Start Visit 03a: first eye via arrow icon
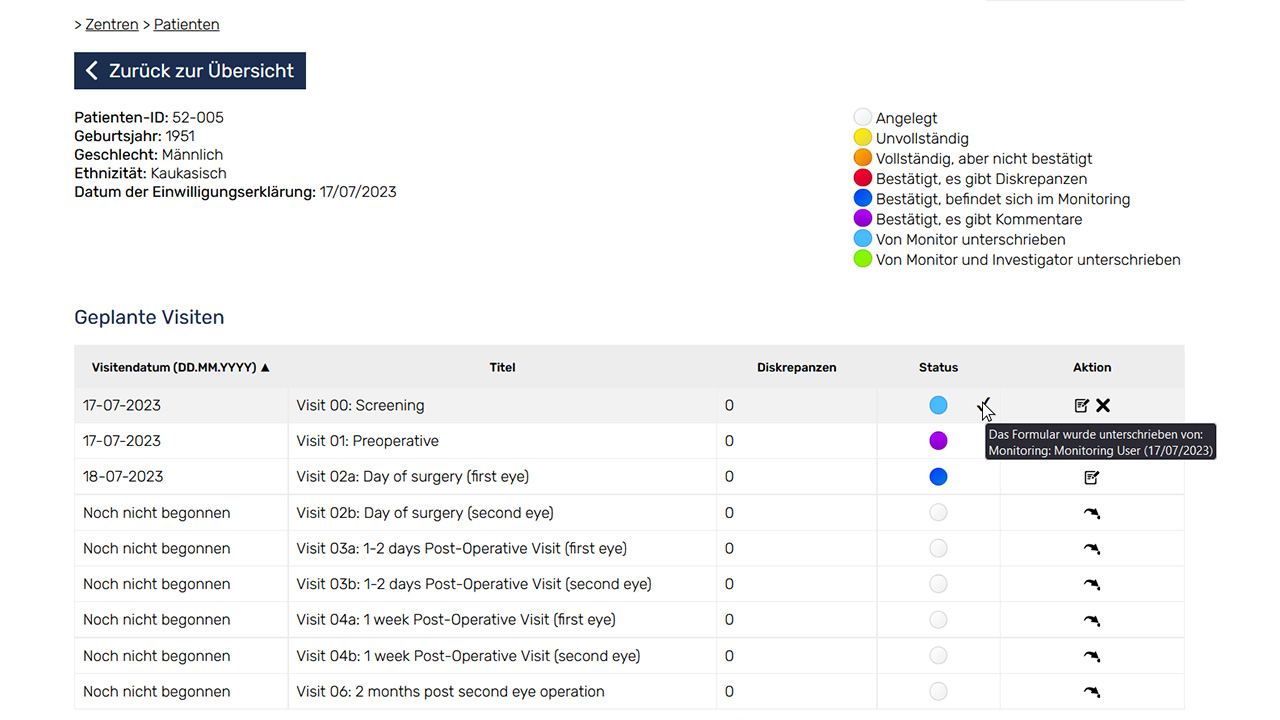 click(1092, 549)
